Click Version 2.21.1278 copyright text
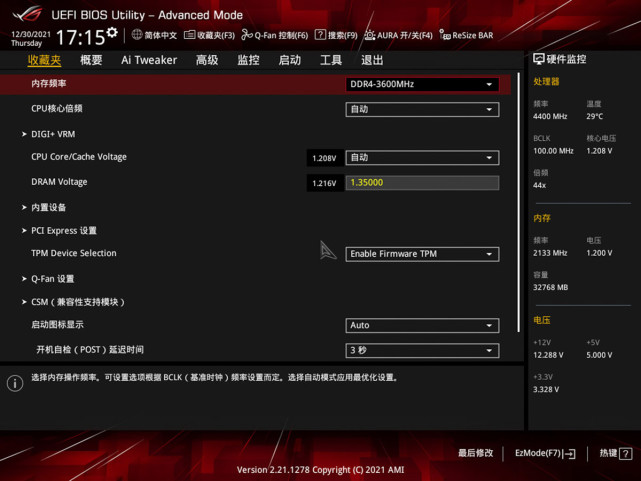Screen dimensions: 641x481 click(320, 470)
